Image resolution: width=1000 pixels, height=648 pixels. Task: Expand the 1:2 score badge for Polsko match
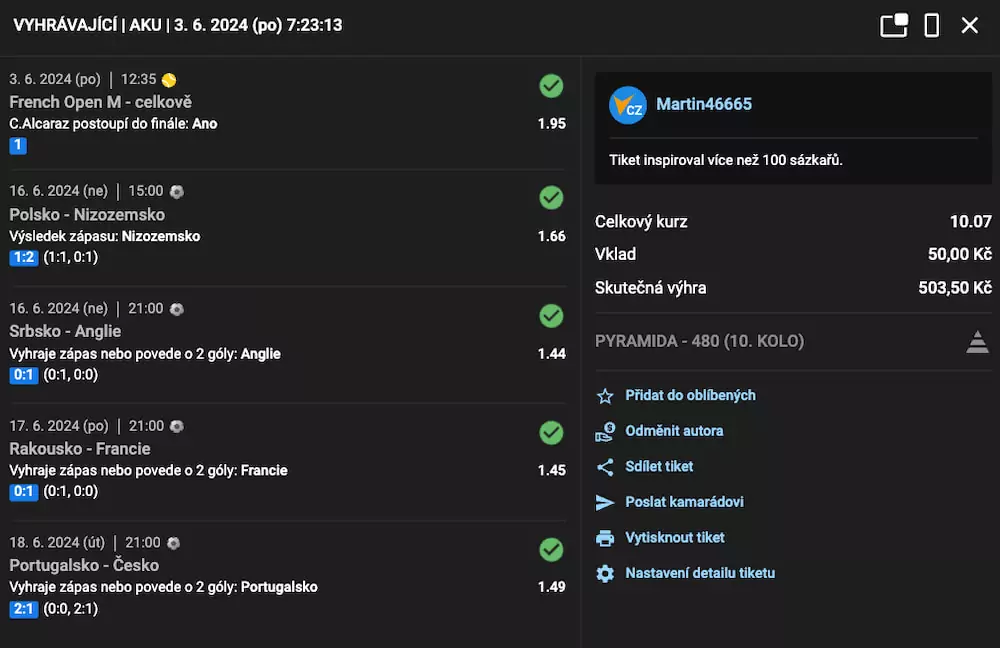click(x=23, y=258)
